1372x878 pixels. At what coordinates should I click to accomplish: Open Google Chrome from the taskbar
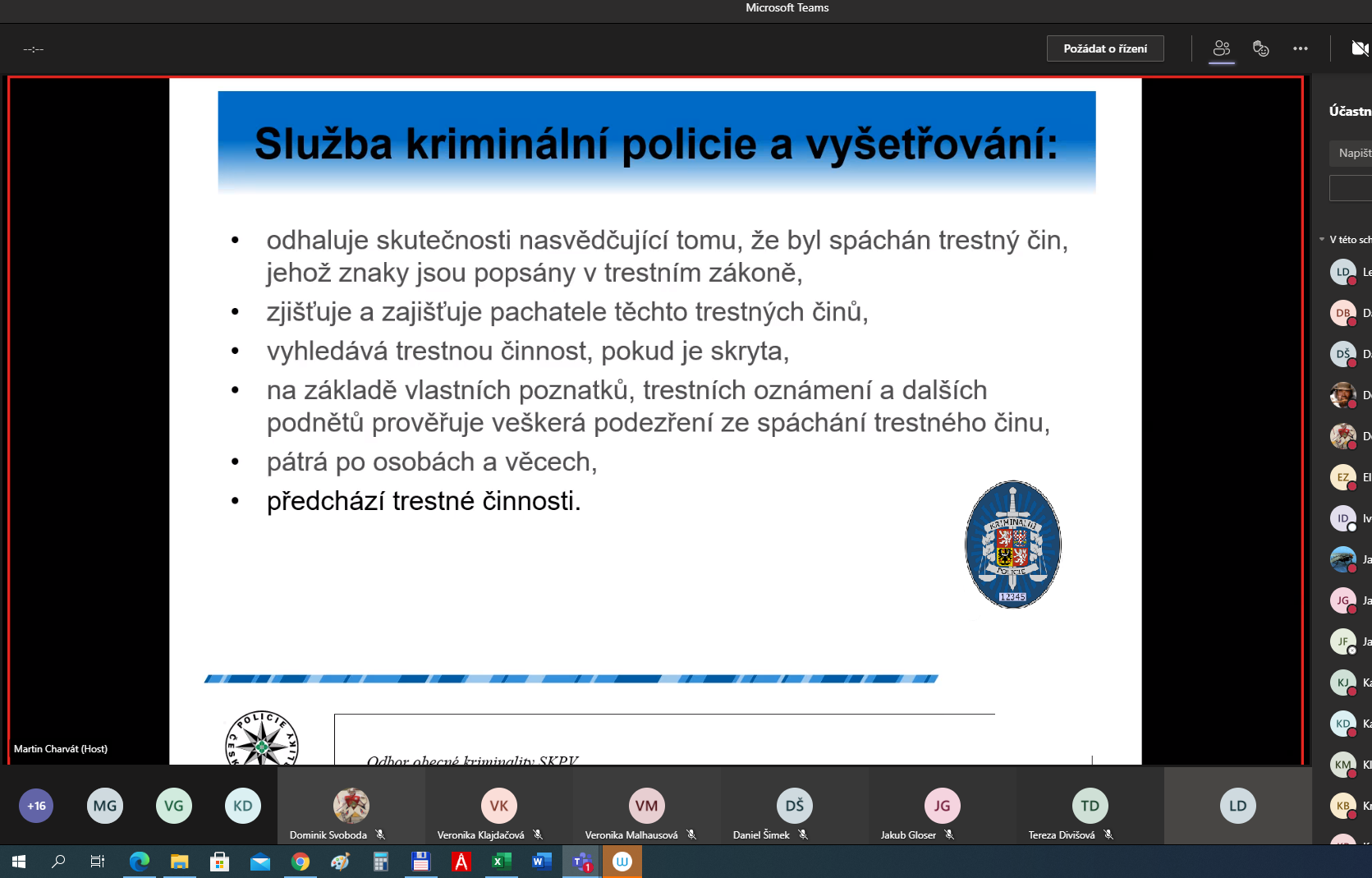point(301,862)
